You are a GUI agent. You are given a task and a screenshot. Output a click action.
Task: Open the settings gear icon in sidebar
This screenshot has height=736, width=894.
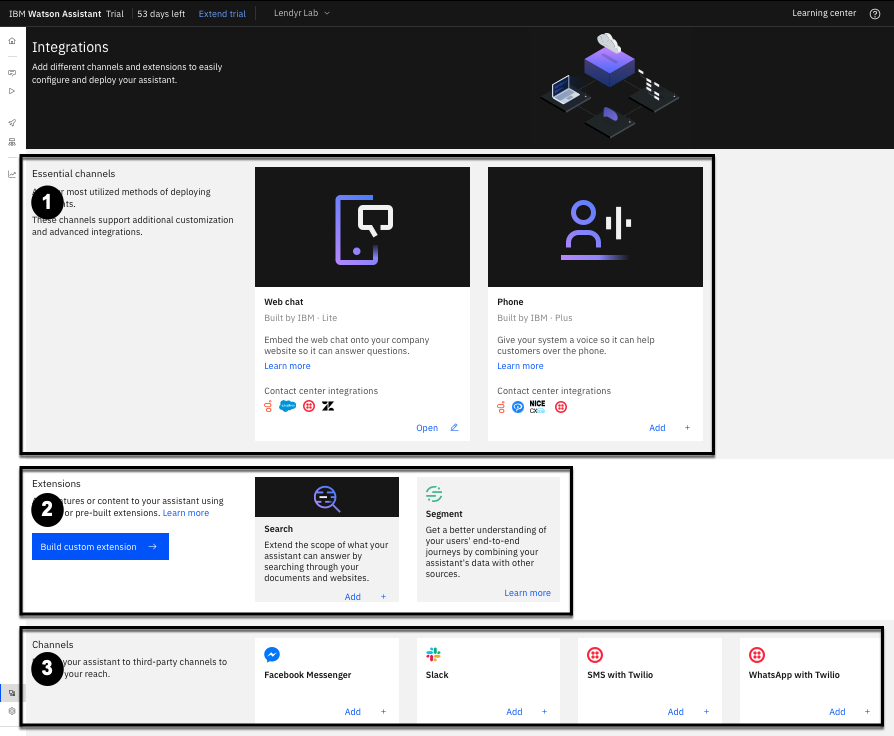12,711
